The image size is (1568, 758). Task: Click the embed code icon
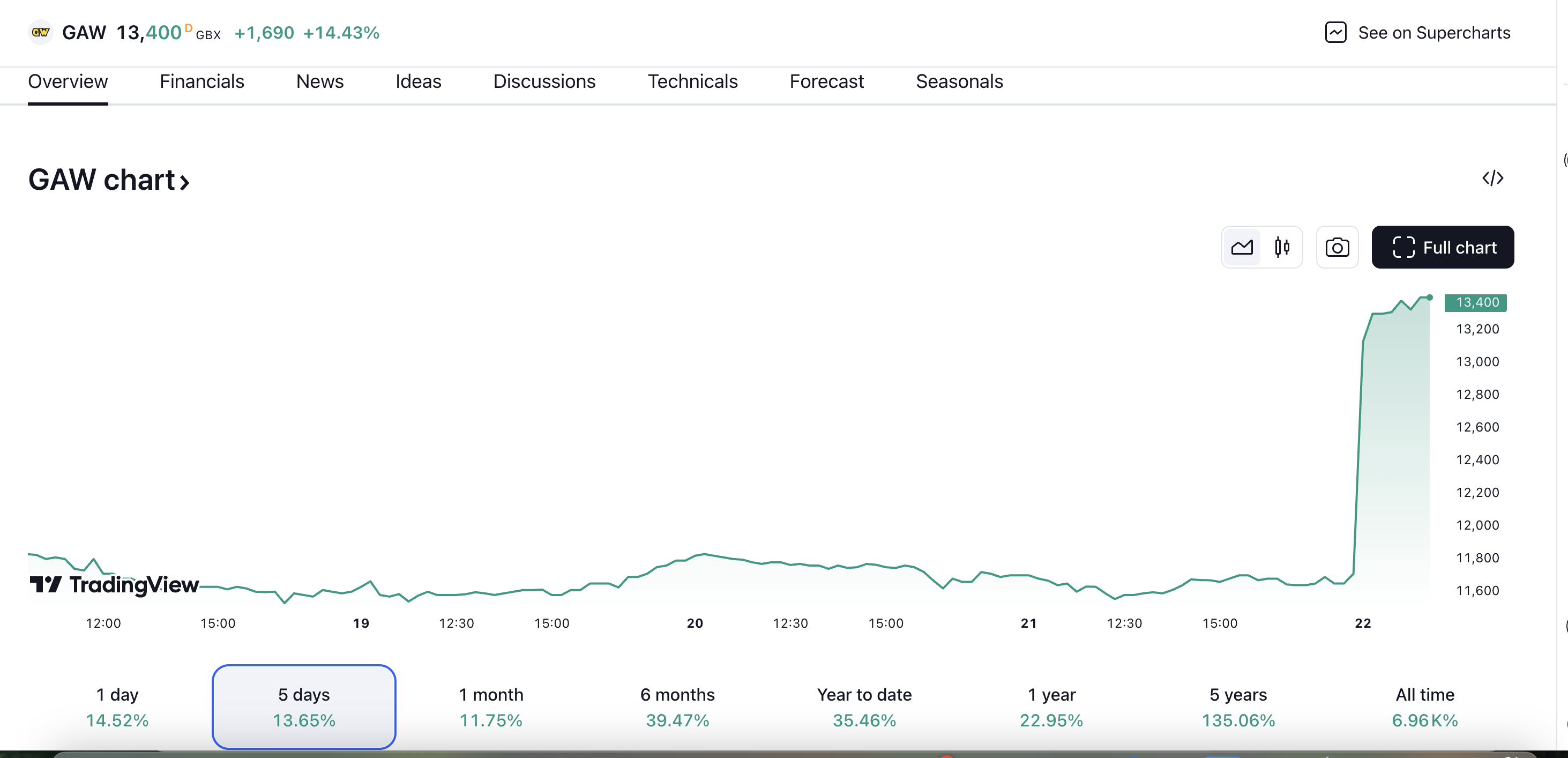(1492, 179)
